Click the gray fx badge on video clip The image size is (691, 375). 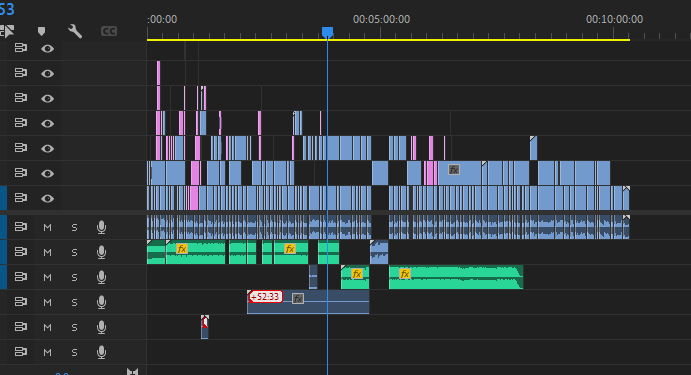[454, 170]
